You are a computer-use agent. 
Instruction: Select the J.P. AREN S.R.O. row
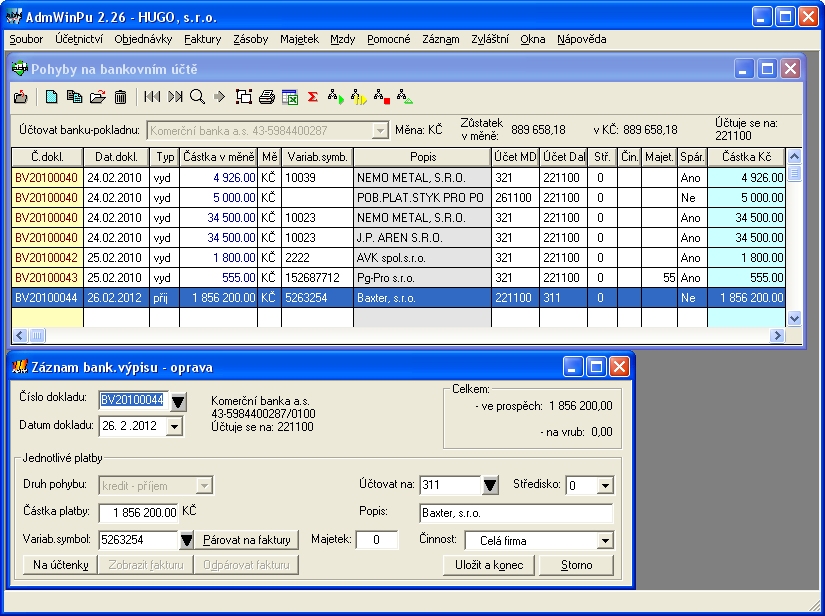[x=398, y=238]
